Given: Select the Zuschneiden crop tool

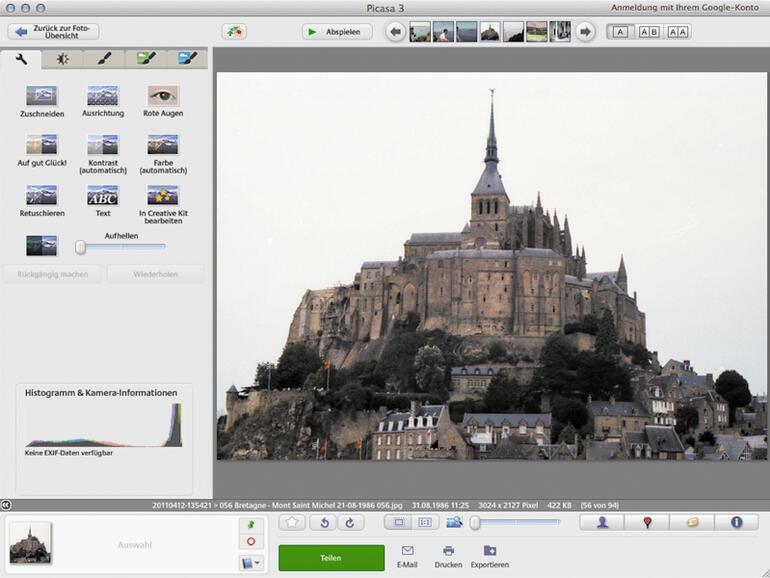Looking at the screenshot, I should (x=41, y=97).
